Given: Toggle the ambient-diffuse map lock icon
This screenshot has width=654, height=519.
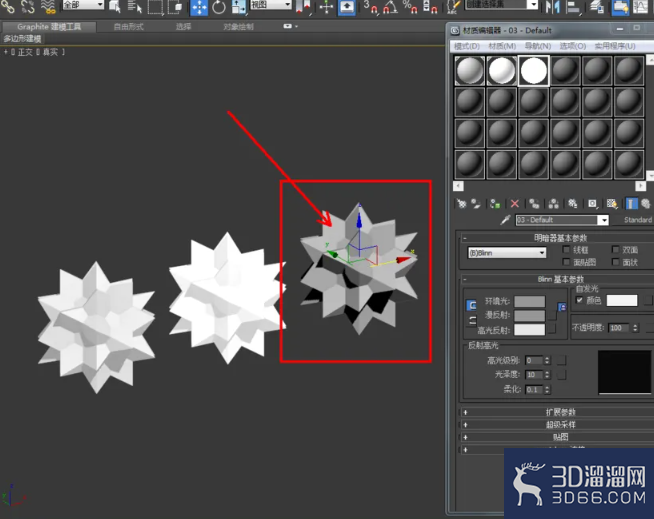Looking at the screenshot, I should tap(562, 307).
